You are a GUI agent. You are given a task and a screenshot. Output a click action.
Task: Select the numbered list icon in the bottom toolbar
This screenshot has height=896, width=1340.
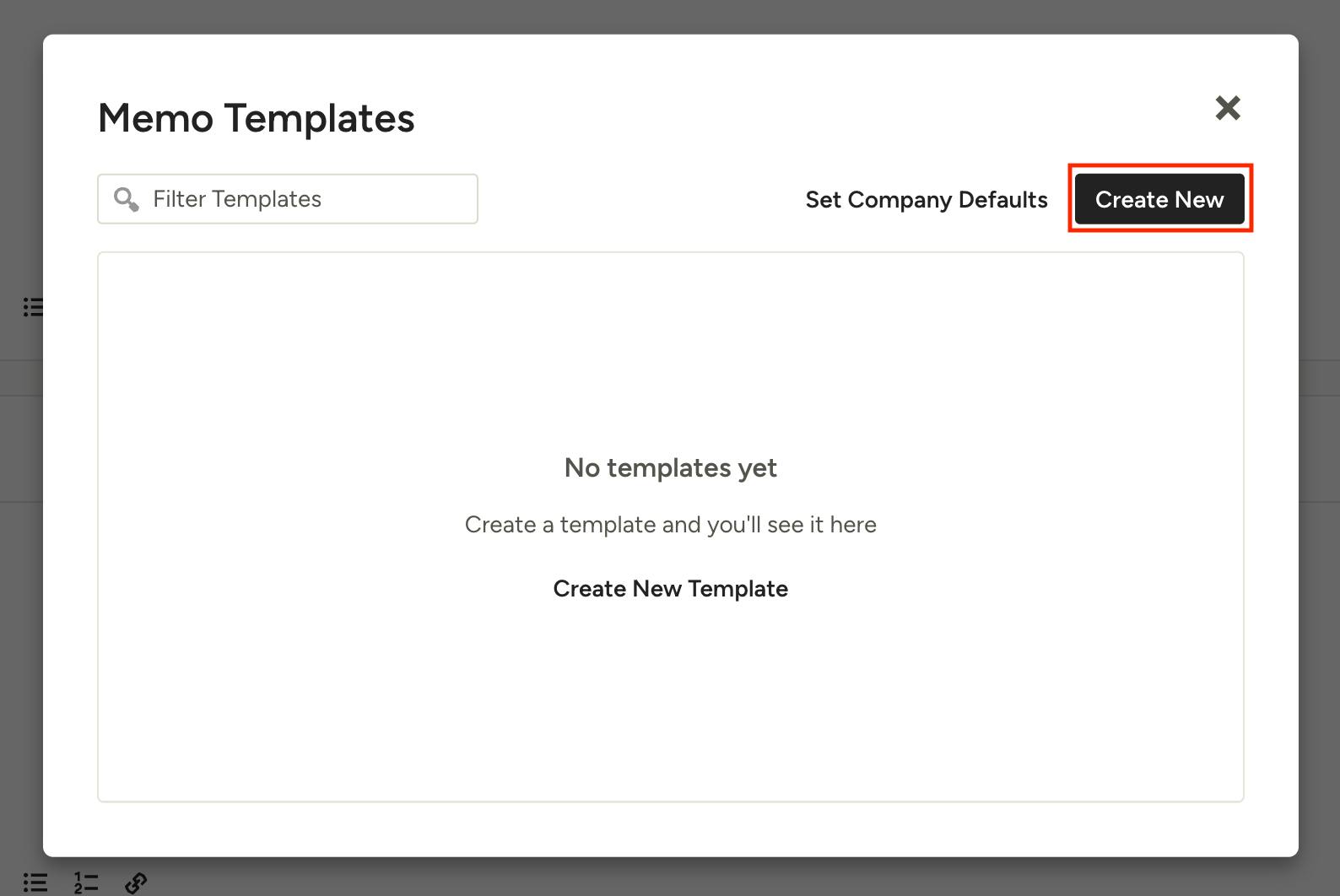click(x=84, y=883)
